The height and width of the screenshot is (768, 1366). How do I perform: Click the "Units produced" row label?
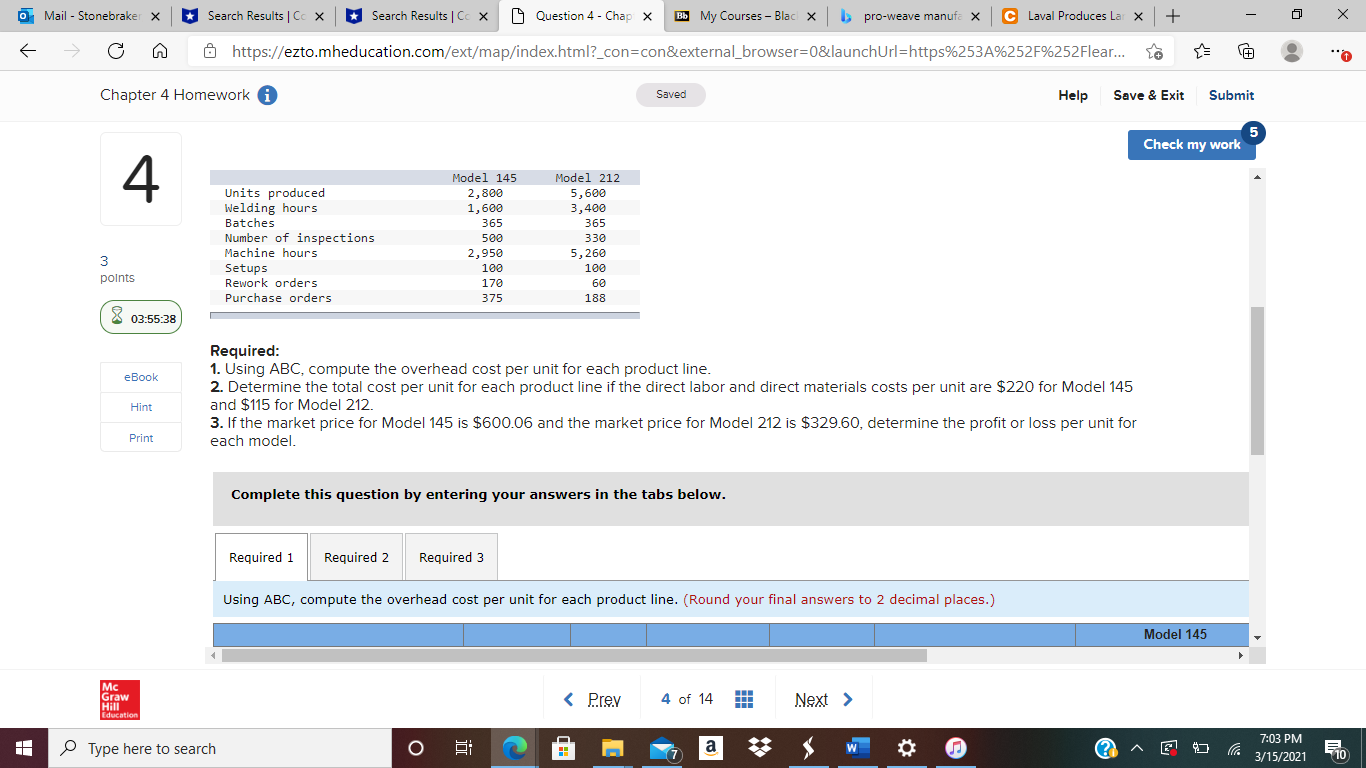tap(275, 193)
